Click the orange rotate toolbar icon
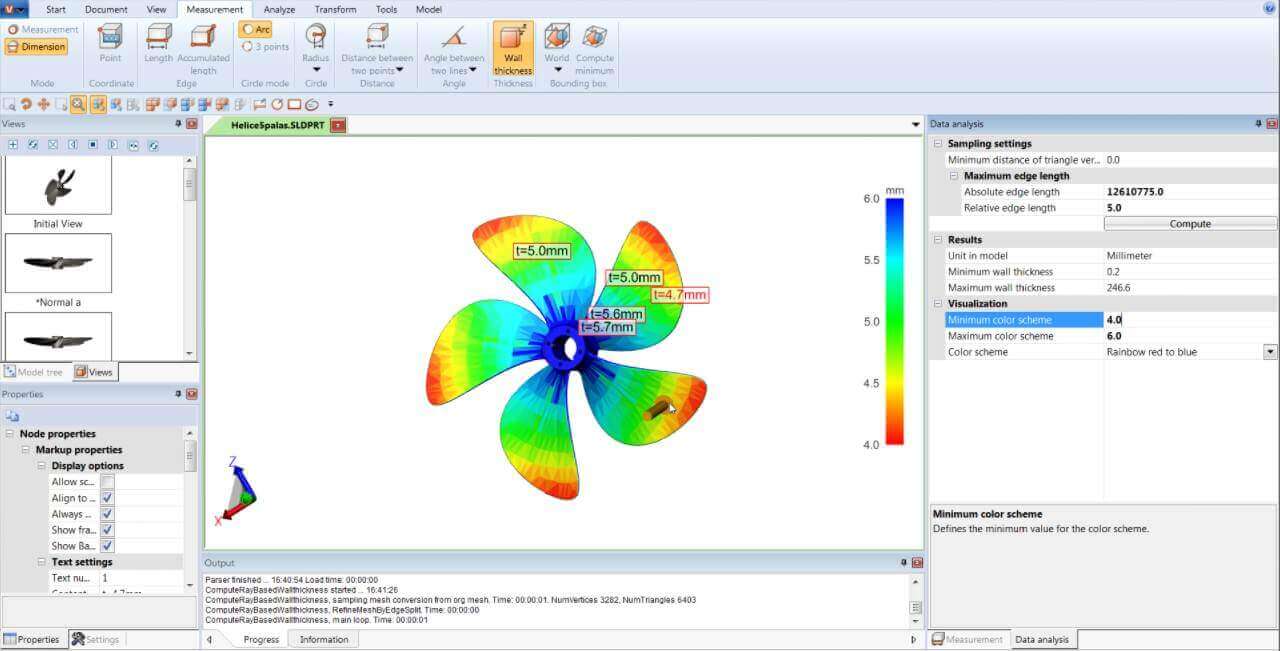1280x651 pixels. pyautogui.click(x=26, y=104)
